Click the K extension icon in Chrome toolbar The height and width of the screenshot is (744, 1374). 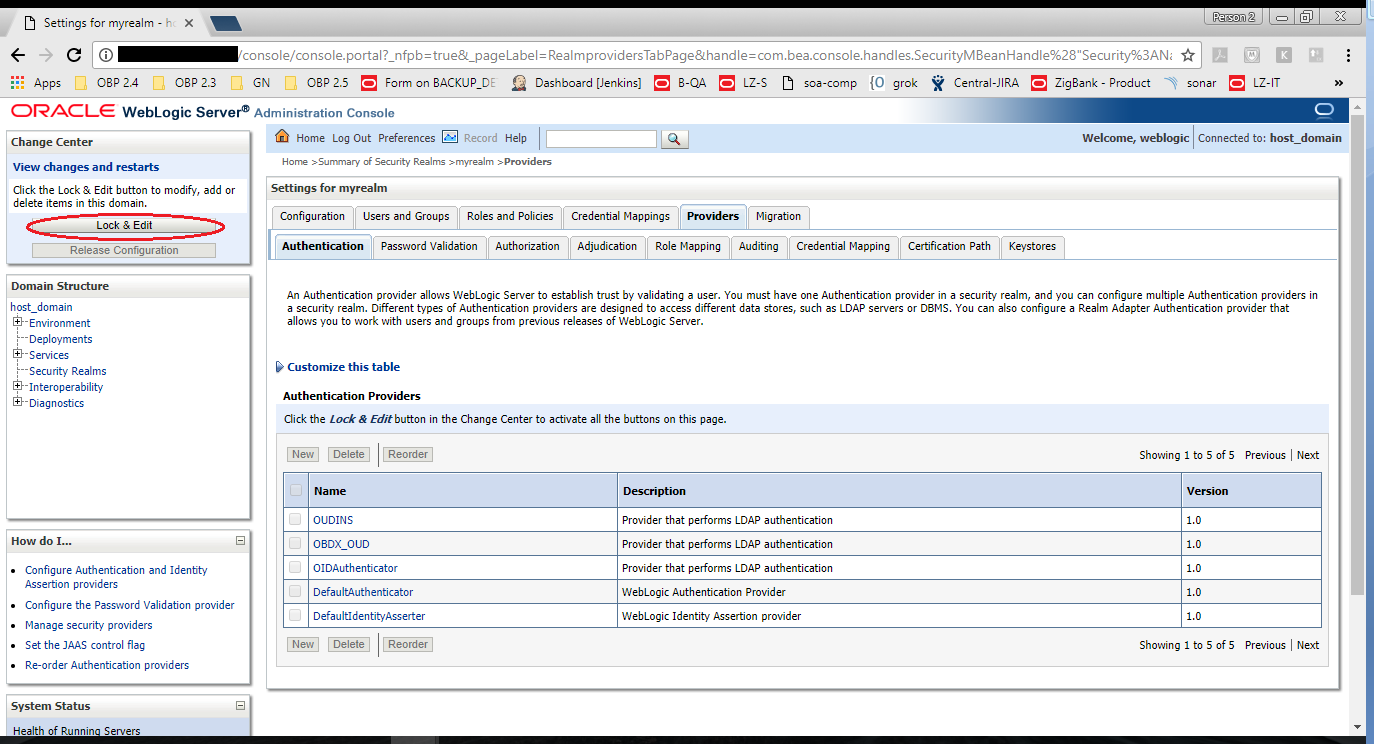click(x=1284, y=55)
